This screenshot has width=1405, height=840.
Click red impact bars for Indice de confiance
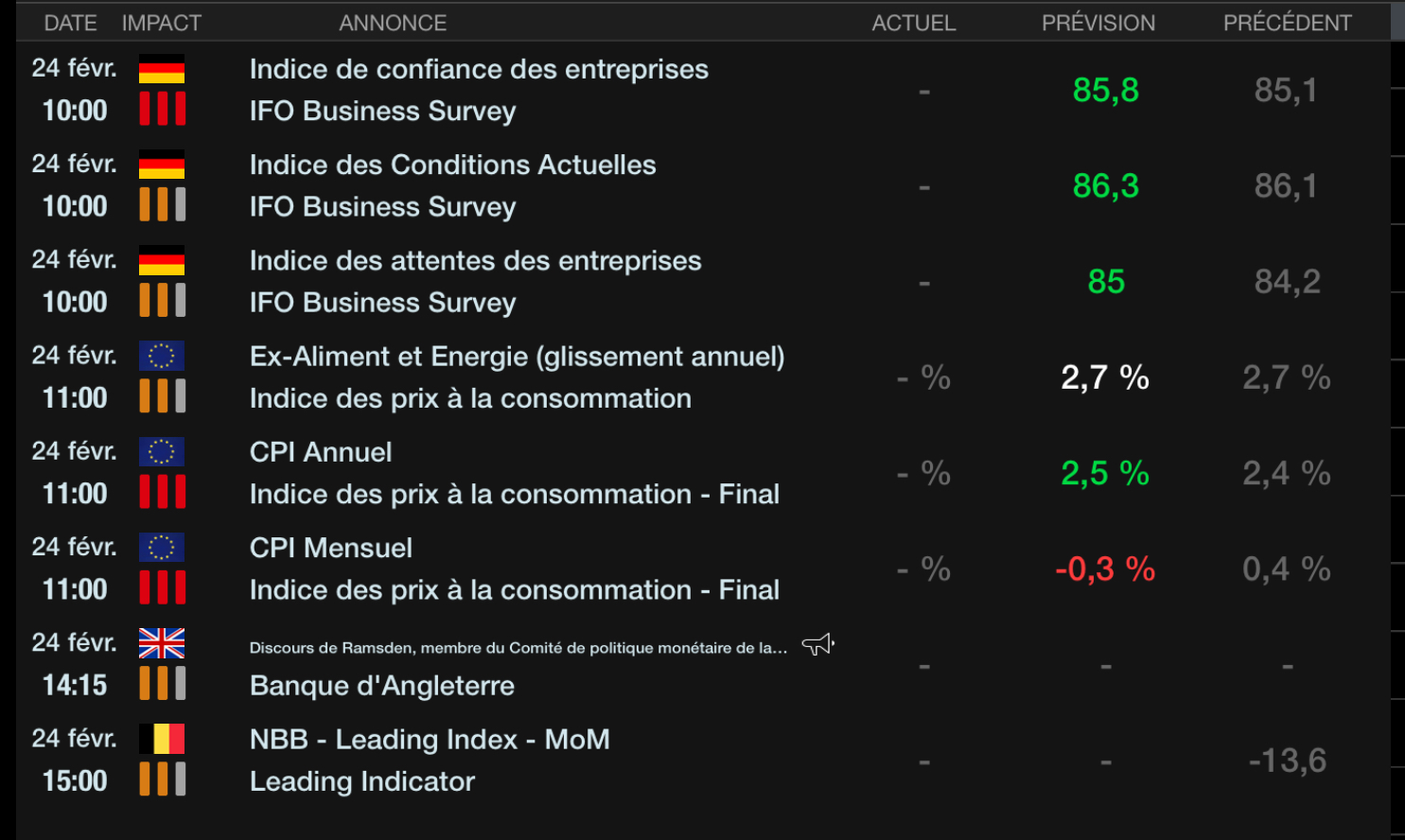(162, 109)
